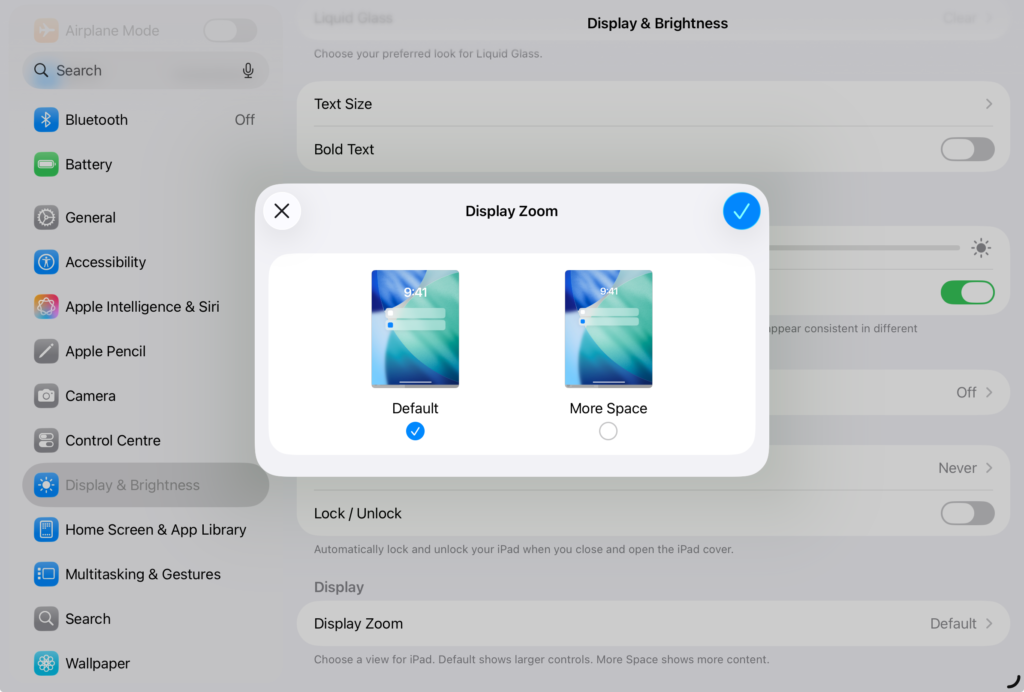The width and height of the screenshot is (1024, 692).
Task: Select the More Space radio button
Action: [x=608, y=431]
